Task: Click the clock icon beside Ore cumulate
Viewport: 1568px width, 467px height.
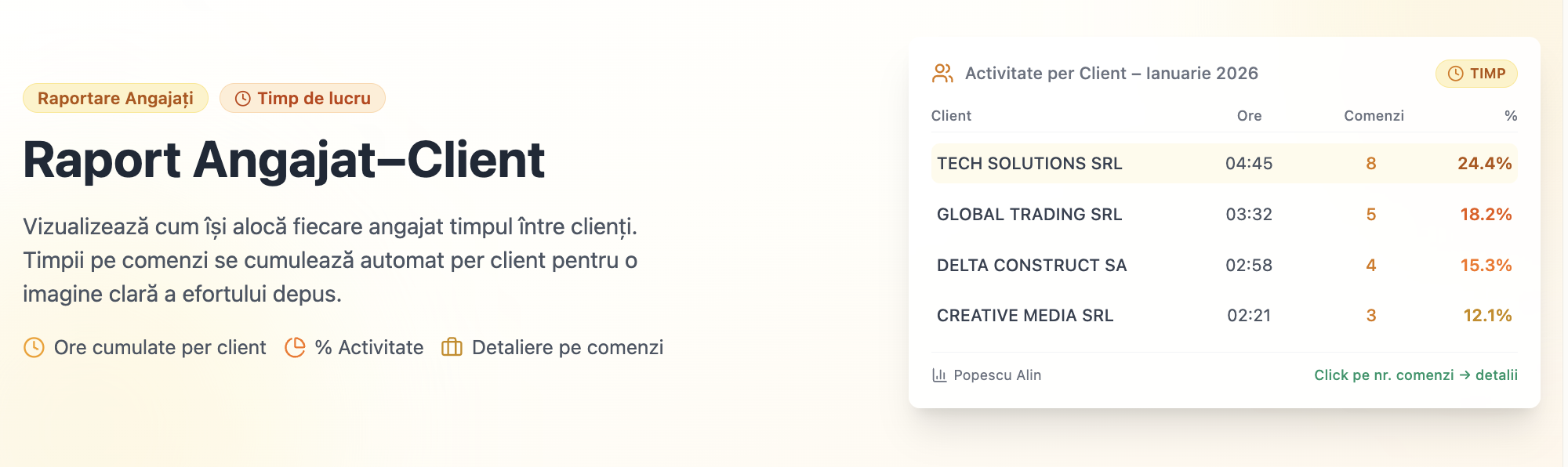Action: pyautogui.click(x=34, y=347)
